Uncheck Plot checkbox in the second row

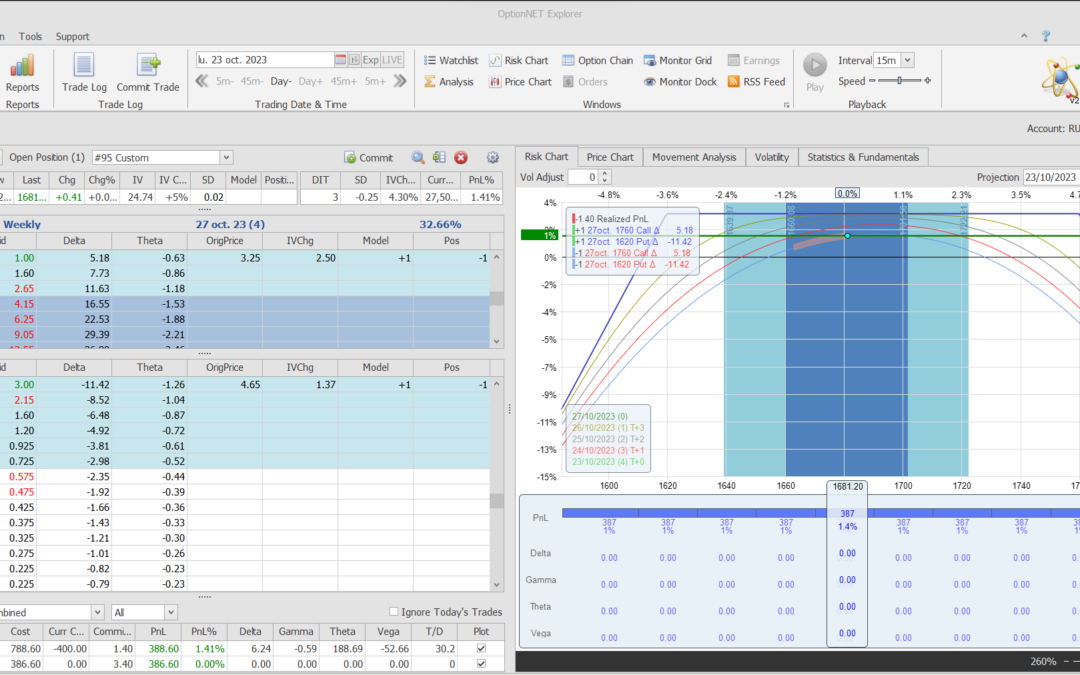tap(483, 664)
